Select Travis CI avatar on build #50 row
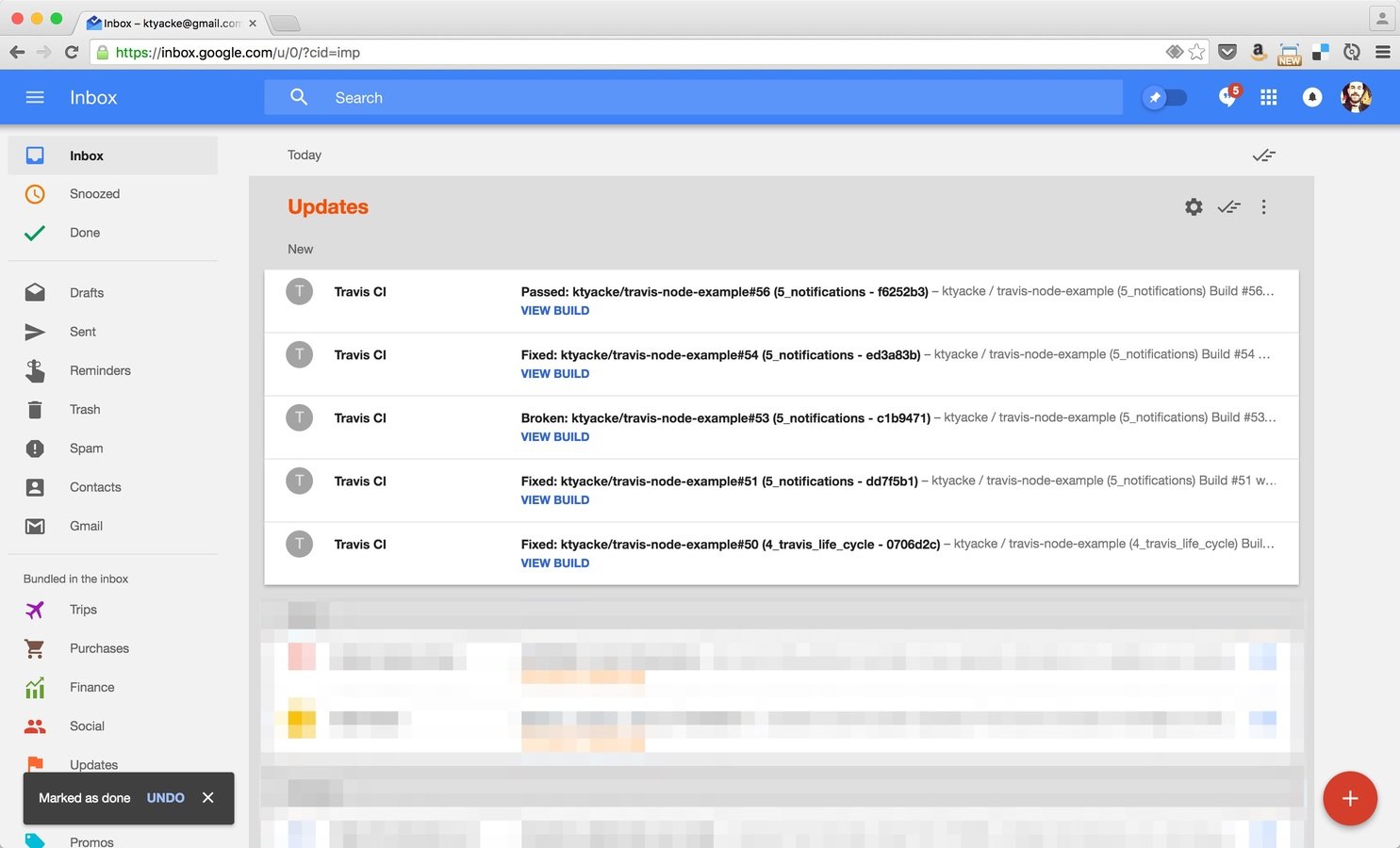 [x=300, y=544]
